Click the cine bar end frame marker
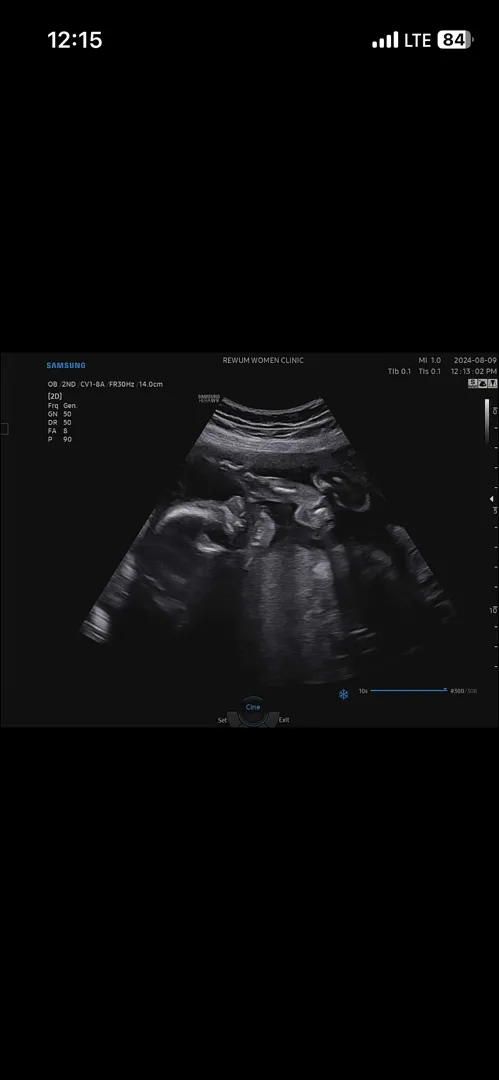The image size is (499, 1080). [446, 689]
